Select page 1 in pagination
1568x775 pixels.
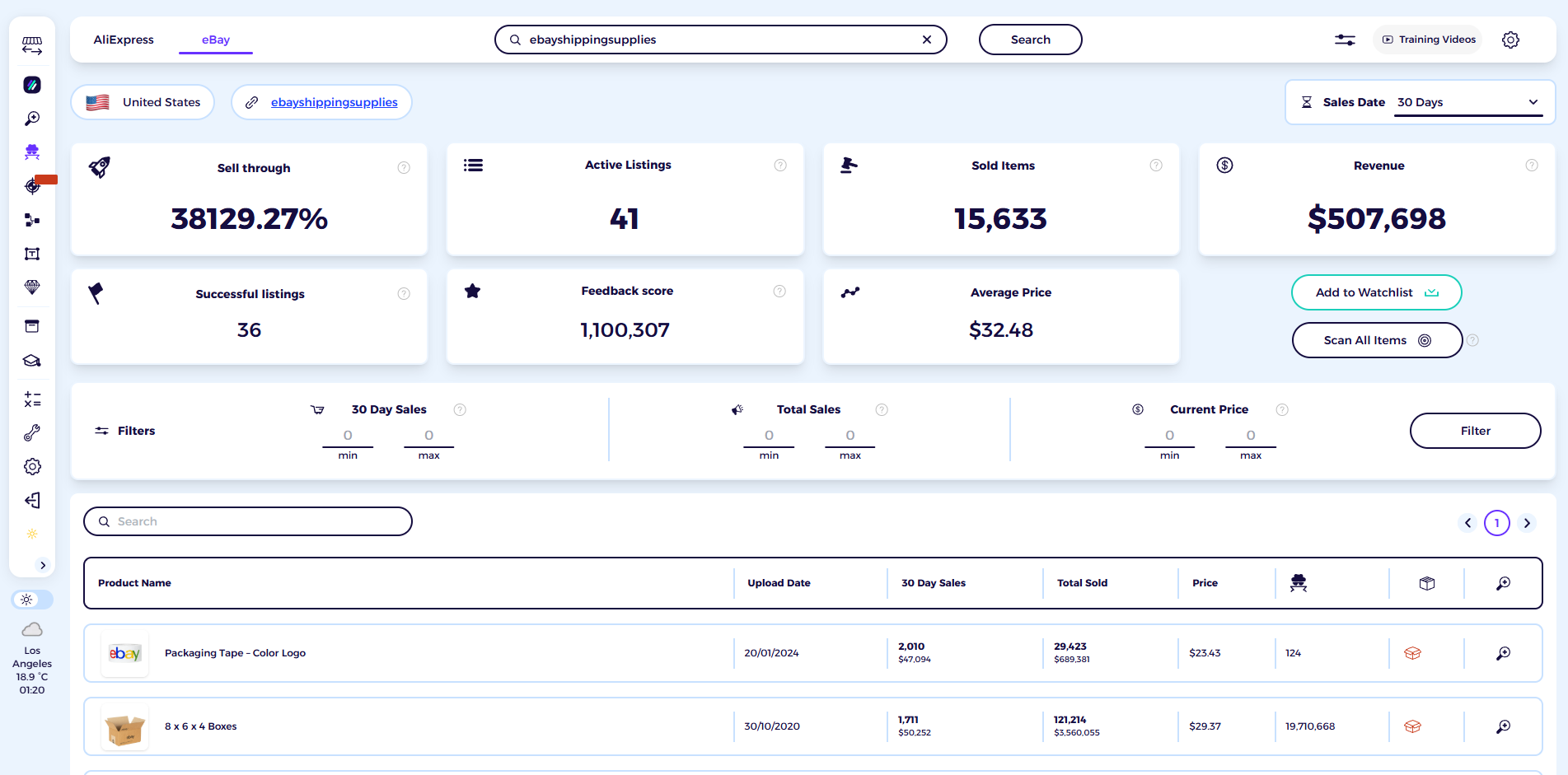click(1497, 523)
